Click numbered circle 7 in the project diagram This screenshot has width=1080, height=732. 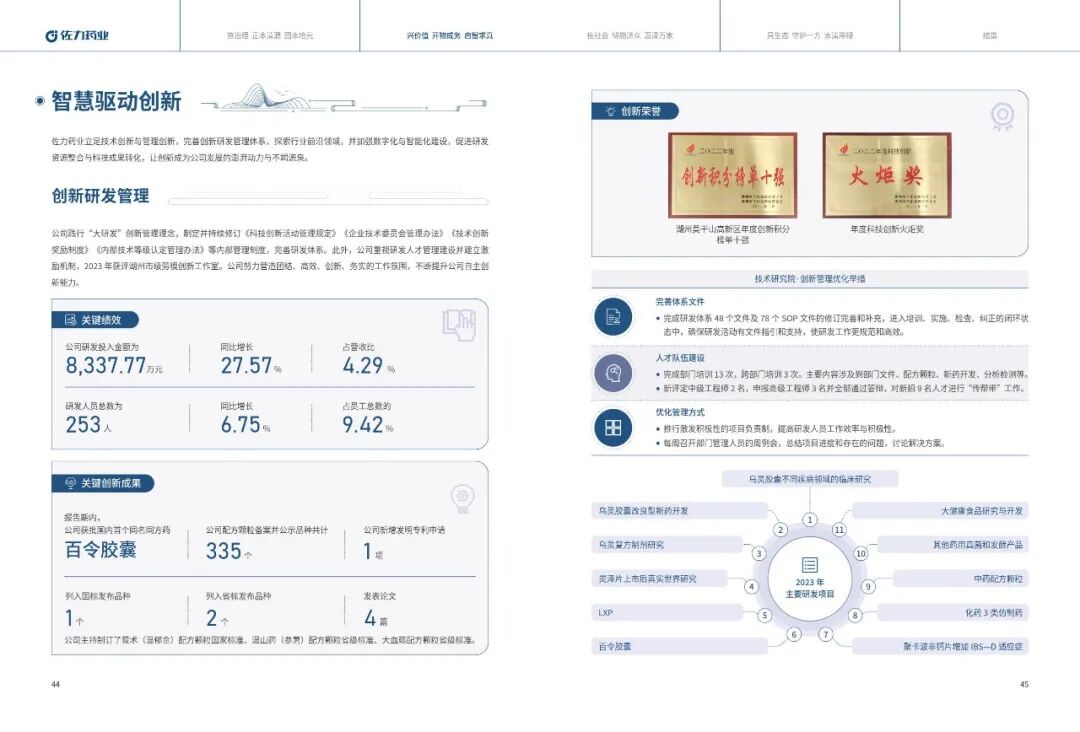coord(826,634)
